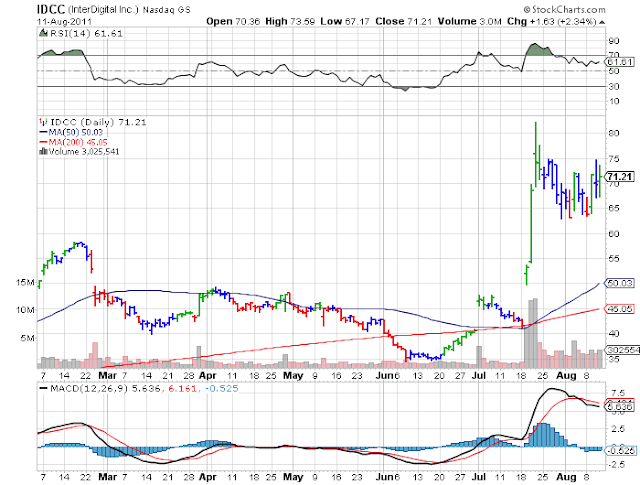
Task: Click the Apr label on the price date axis
Action: pos(207,375)
